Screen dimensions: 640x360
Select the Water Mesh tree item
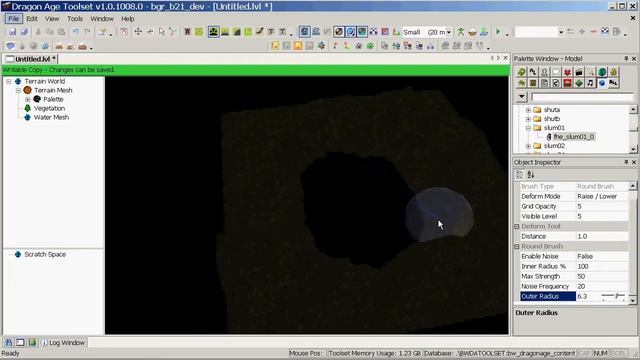click(51, 117)
